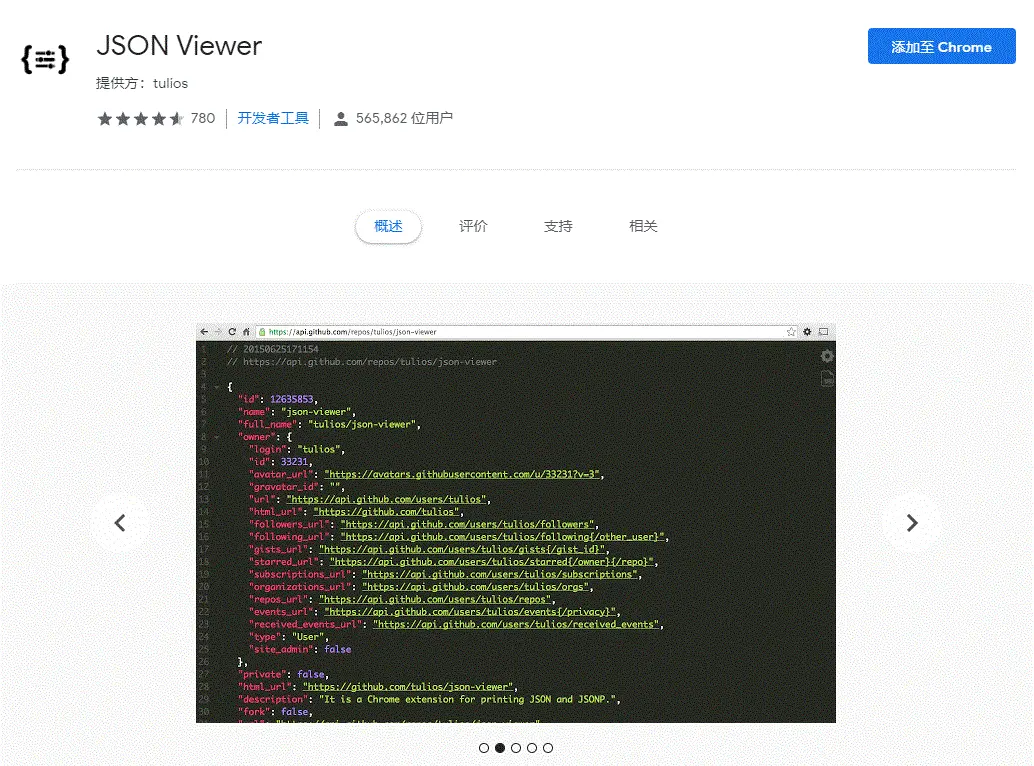Click the back arrow in screenshot browser
Screen dimensions: 1034x766
[204, 332]
